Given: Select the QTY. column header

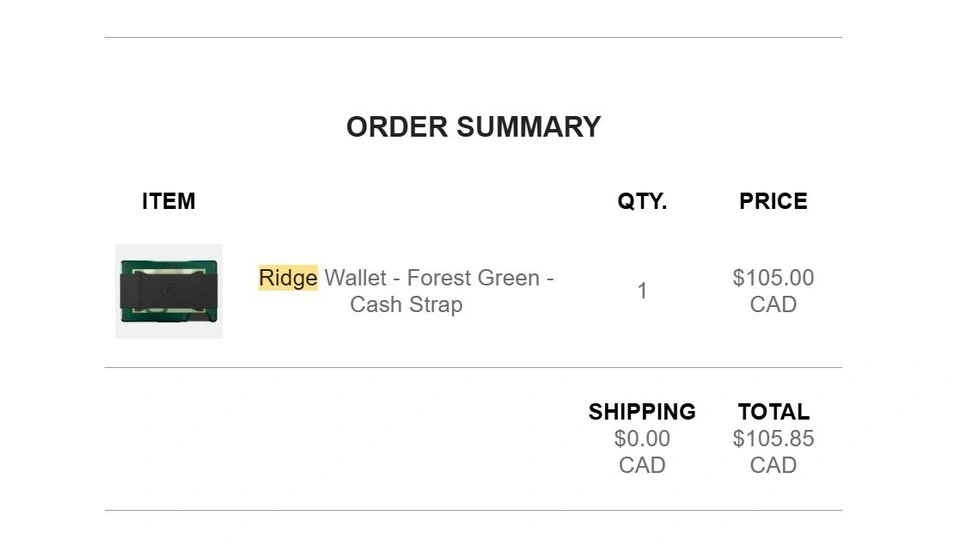Looking at the screenshot, I should [642, 201].
